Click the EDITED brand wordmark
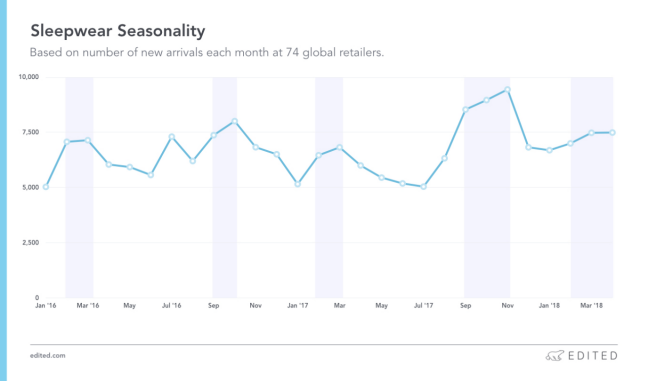This screenshot has height=382, width=648. (x=593, y=356)
